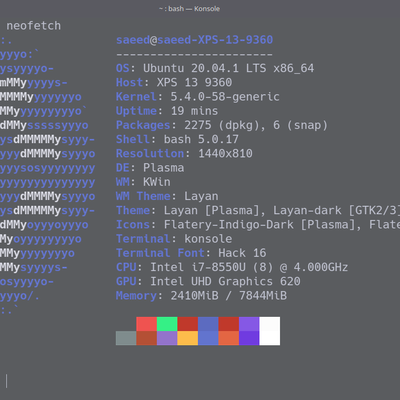This screenshot has width=400, height=400.
Task: Click the brown block below the bright red one
Action: coord(147,338)
